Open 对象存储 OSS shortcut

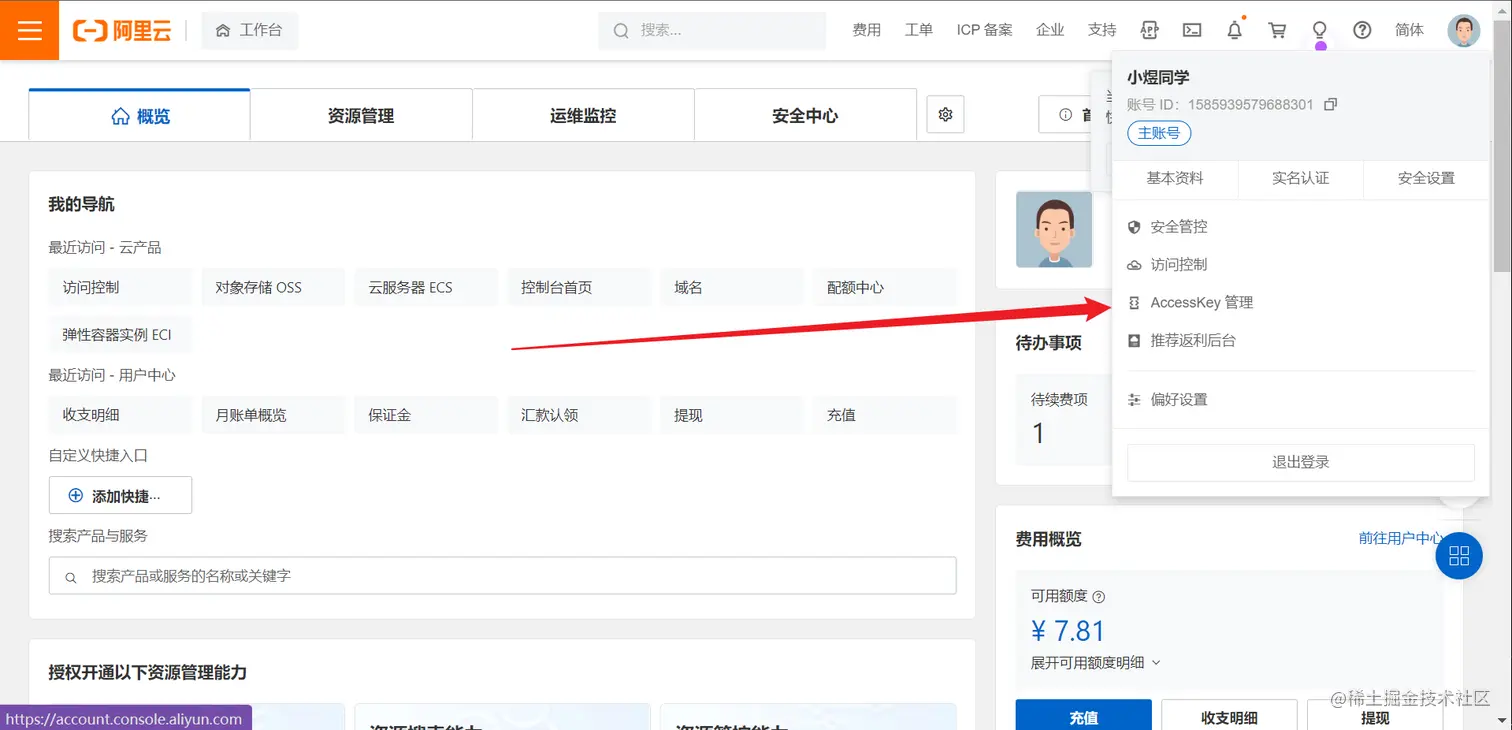273,287
